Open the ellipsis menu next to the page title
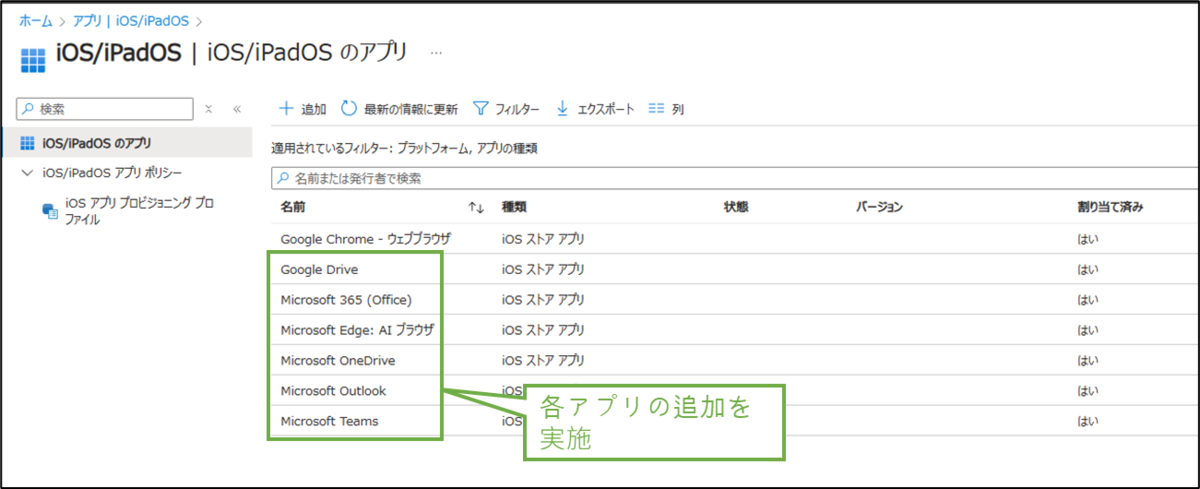This screenshot has height=489, width=1200. tap(436, 53)
